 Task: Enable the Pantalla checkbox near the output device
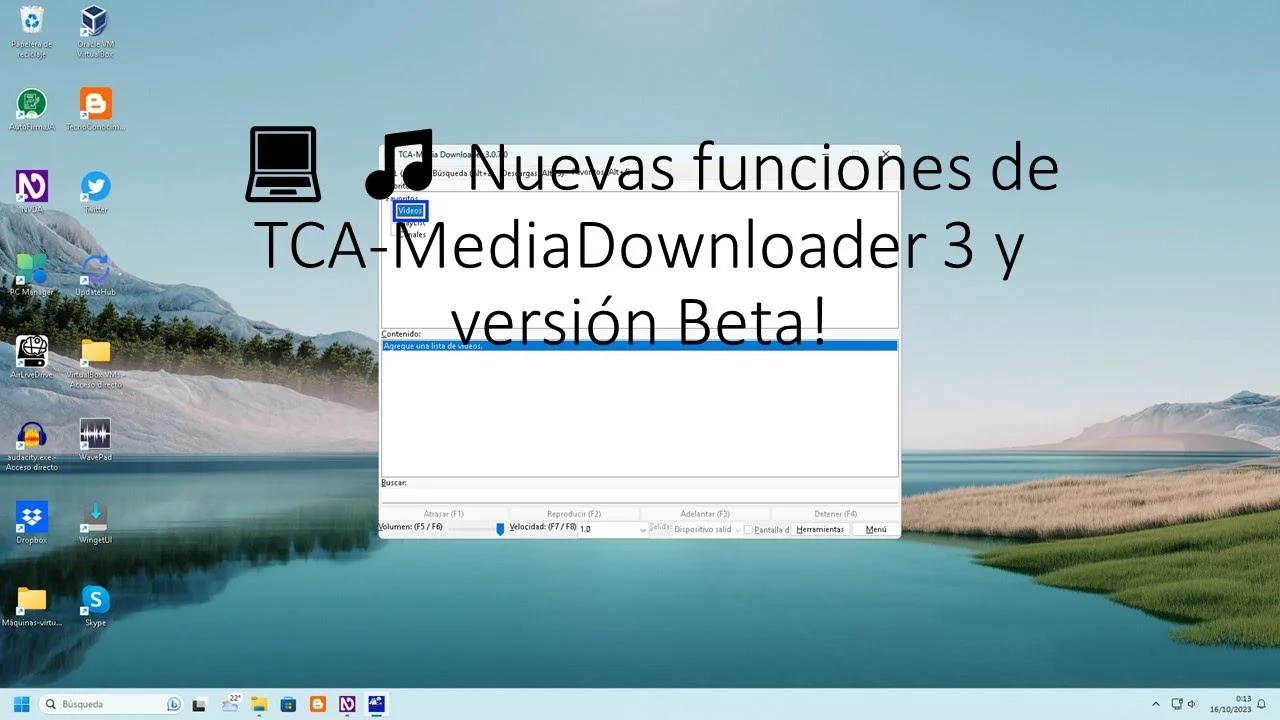tap(747, 529)
